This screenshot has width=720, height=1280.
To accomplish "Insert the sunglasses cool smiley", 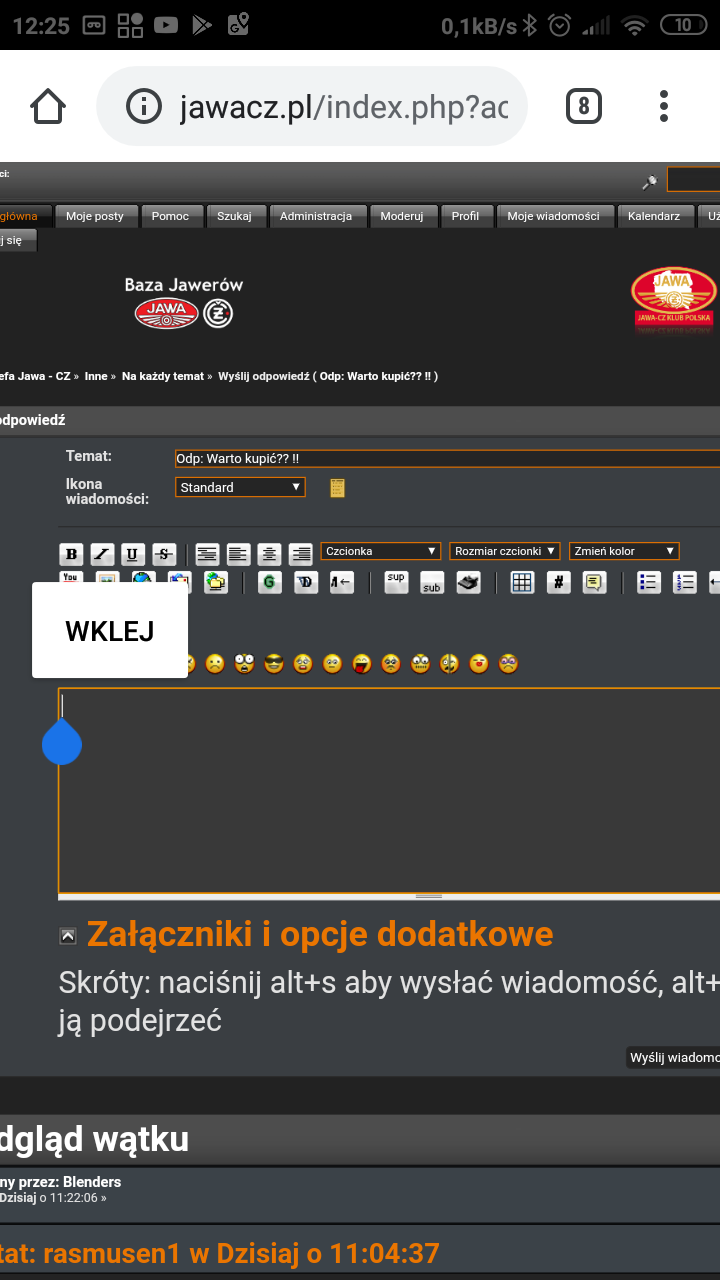I will coord(274,663).
